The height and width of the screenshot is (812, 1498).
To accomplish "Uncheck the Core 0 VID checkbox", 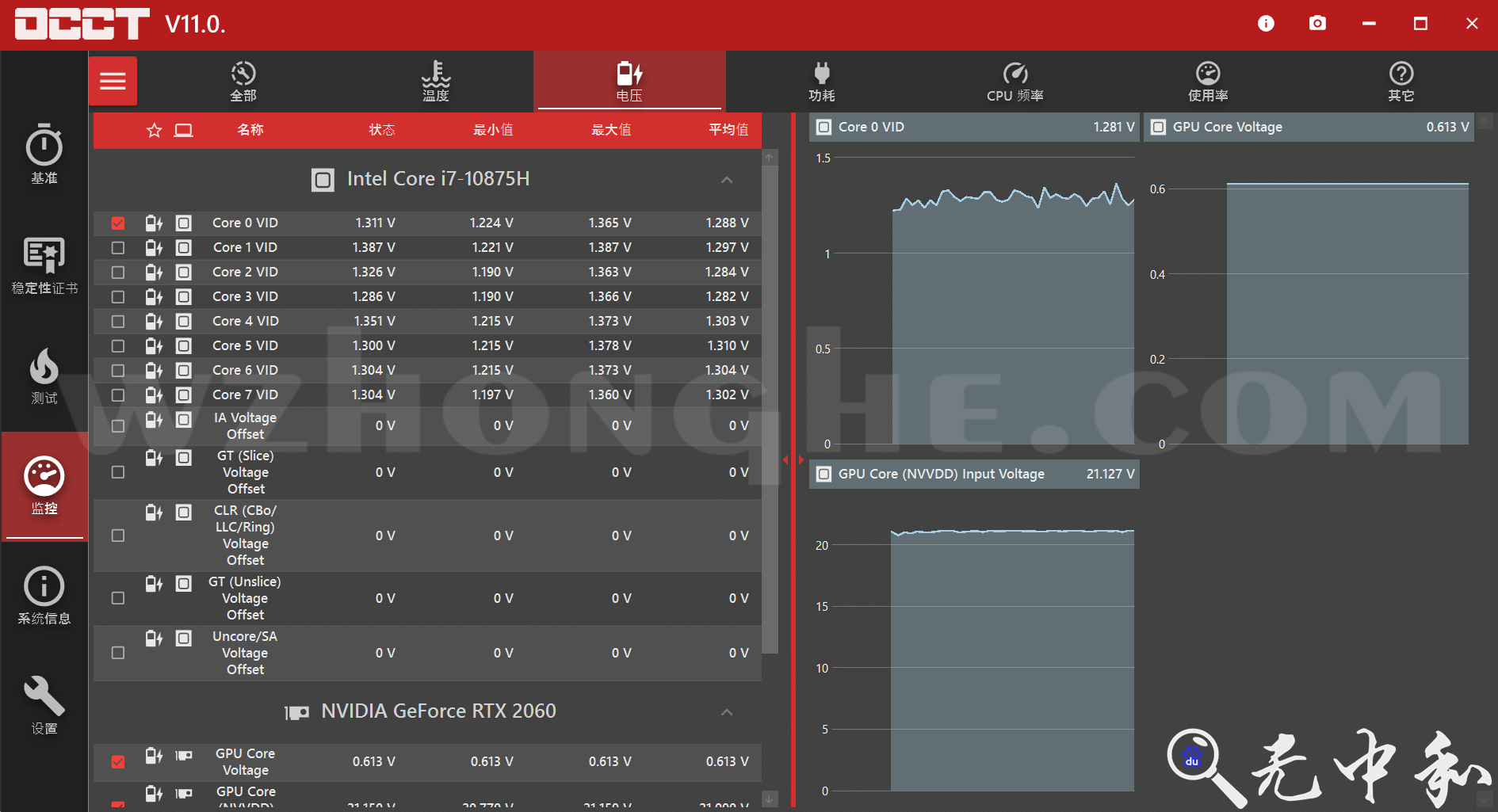I will click(x=118, y=223).
